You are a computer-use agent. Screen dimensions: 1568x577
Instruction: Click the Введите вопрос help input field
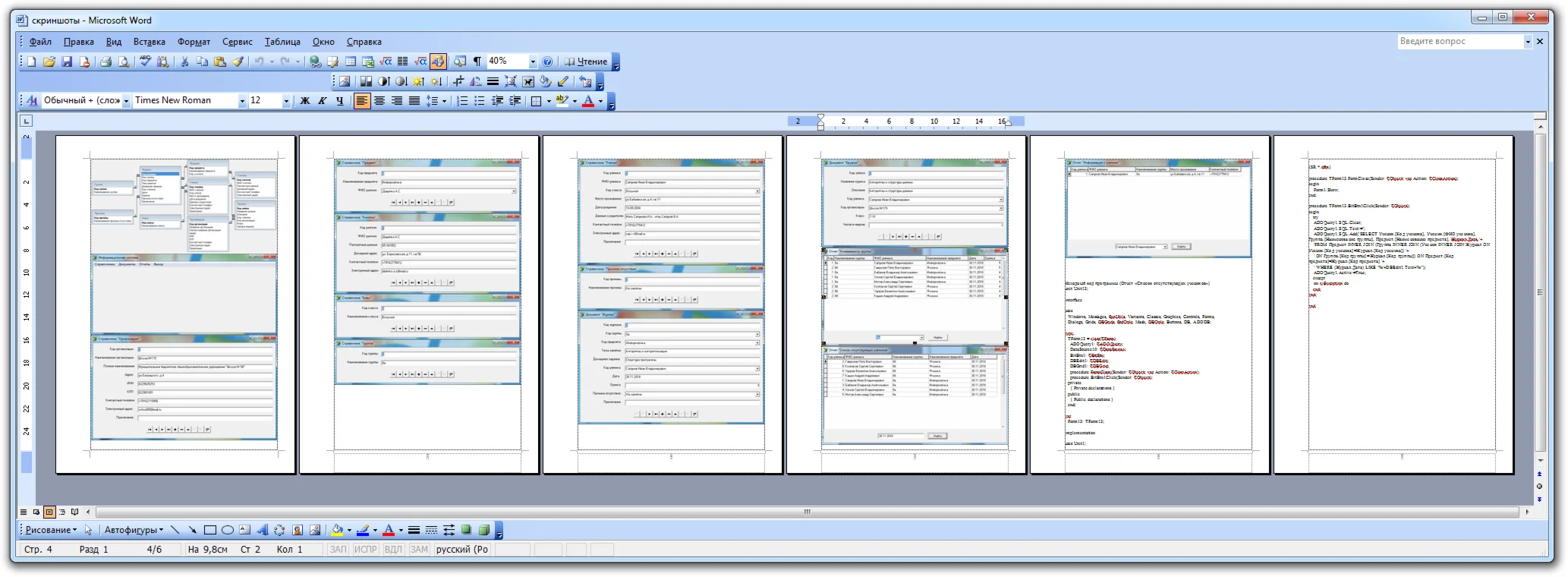click(1459, 41)
